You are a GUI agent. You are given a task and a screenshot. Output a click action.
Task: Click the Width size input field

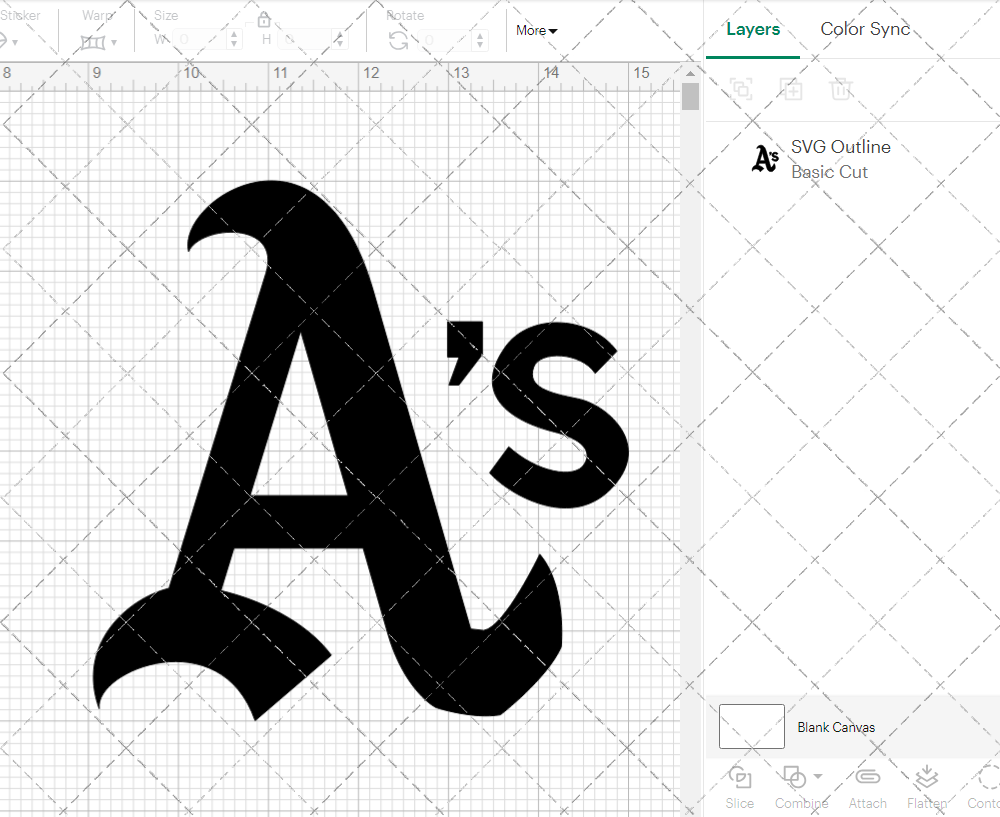point(200,40)
